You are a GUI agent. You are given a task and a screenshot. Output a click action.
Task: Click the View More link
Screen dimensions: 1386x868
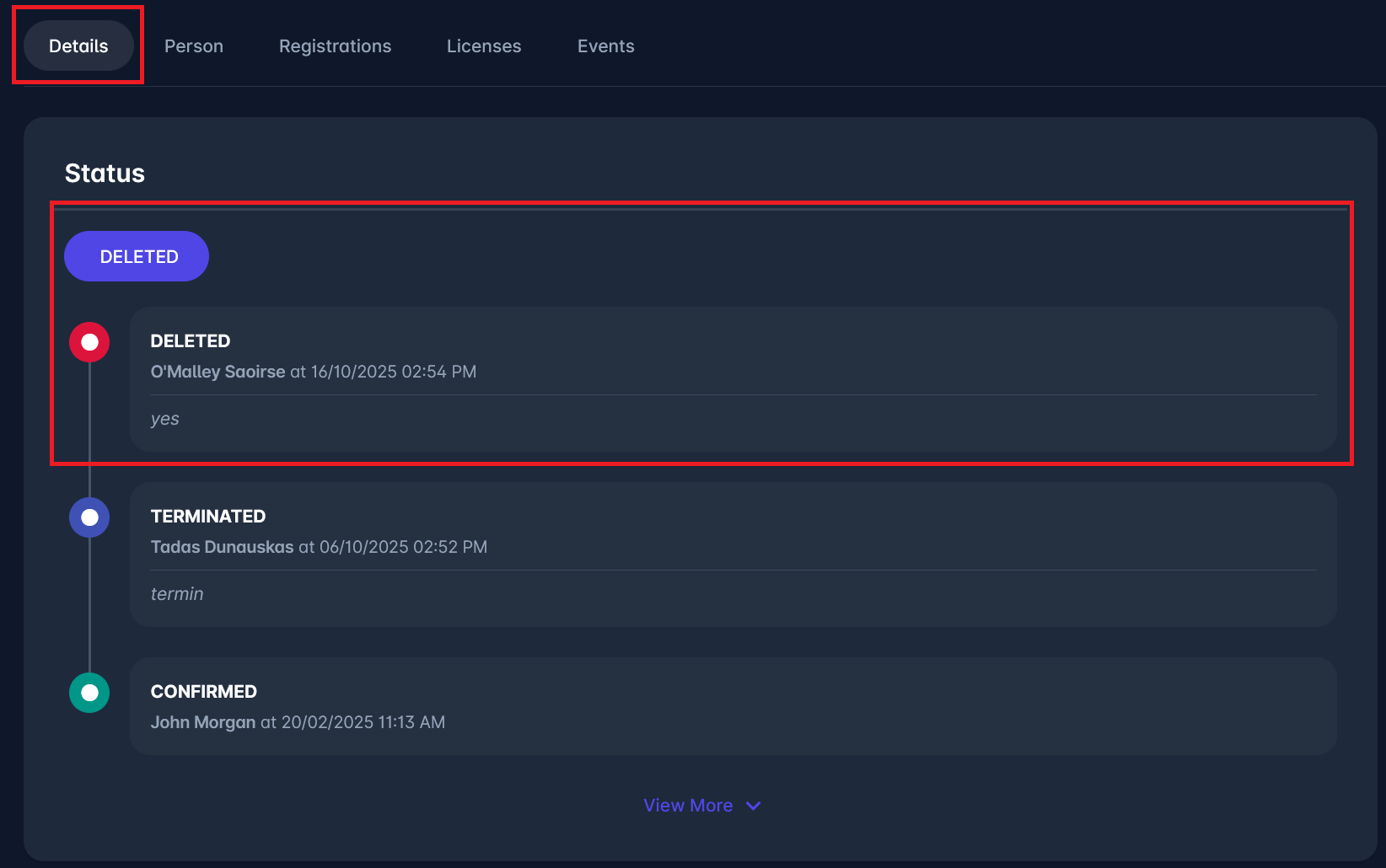pyautogui.click(x=688, y=806)
